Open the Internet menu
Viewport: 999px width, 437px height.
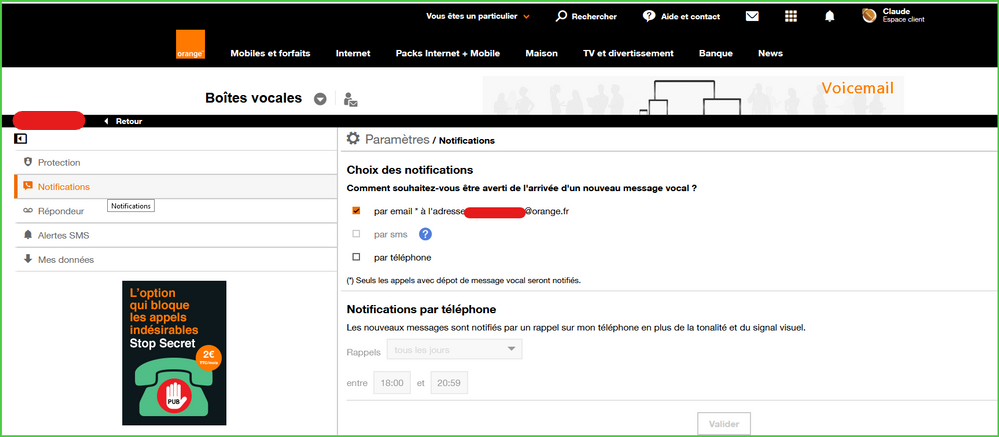pos(353,54)
